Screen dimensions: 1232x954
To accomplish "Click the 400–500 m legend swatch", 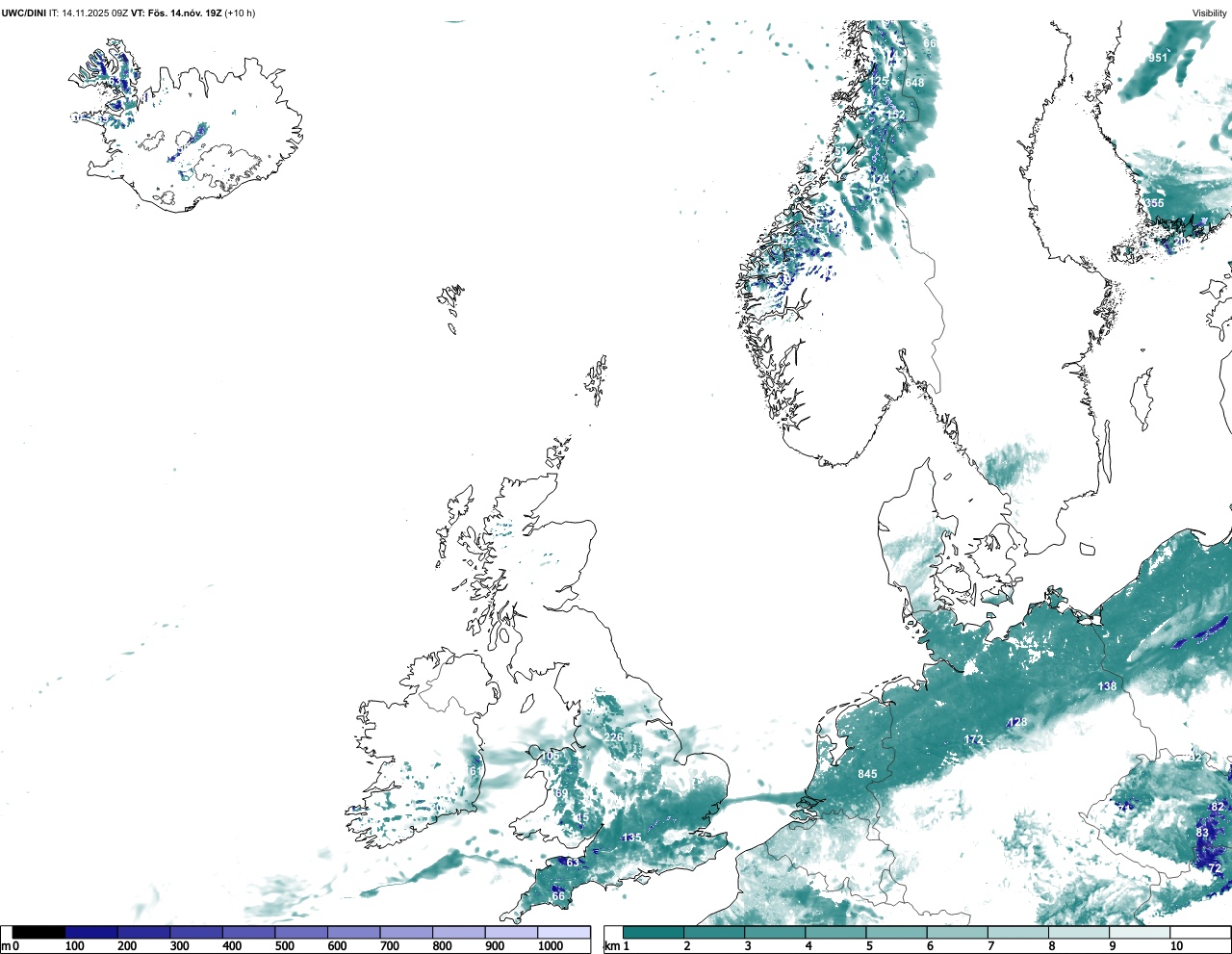I will coord(248,932).
